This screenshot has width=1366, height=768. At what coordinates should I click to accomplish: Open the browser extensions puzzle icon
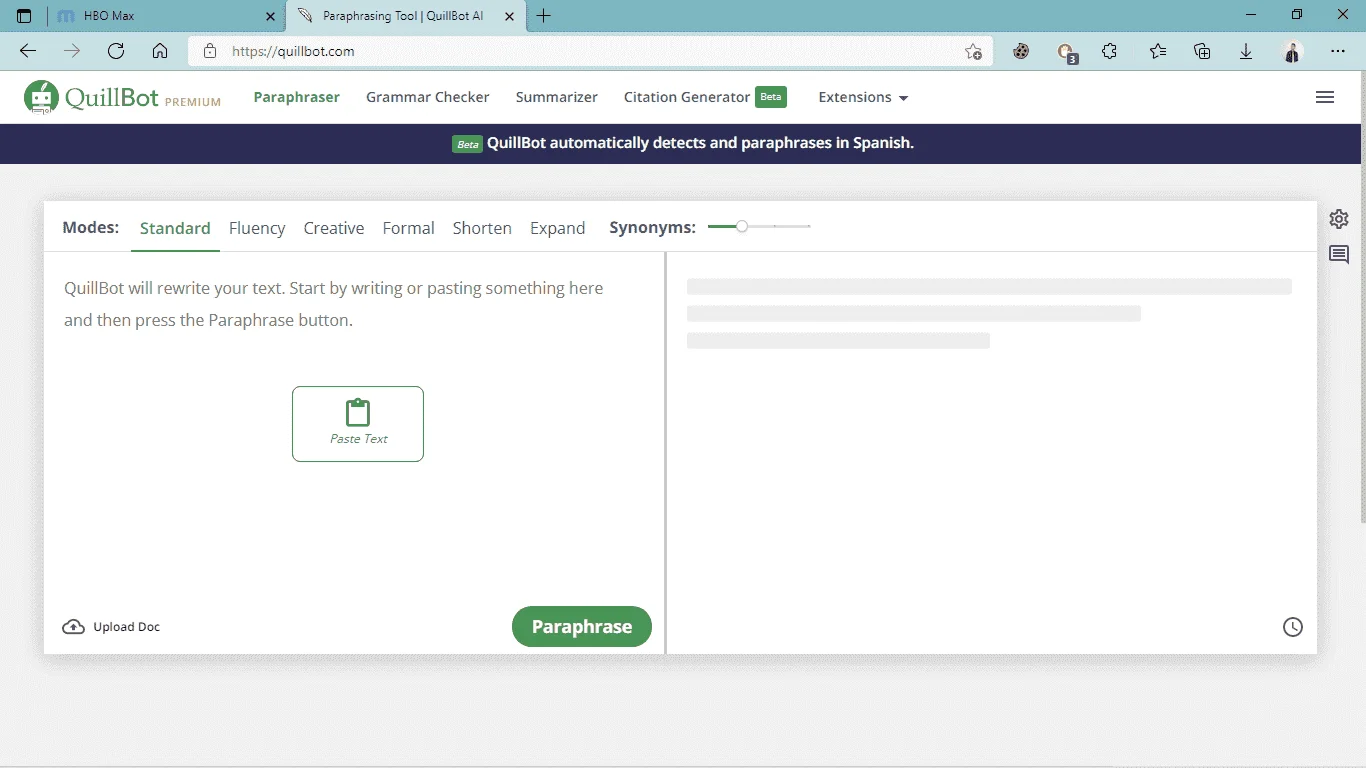tap(1109, 51)
